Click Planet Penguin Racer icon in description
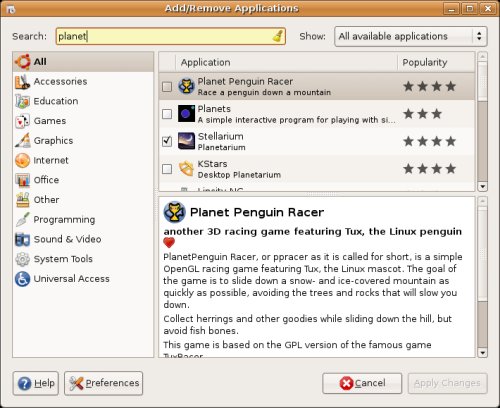This screenshot has width=500, height=408. coord(174,212)
